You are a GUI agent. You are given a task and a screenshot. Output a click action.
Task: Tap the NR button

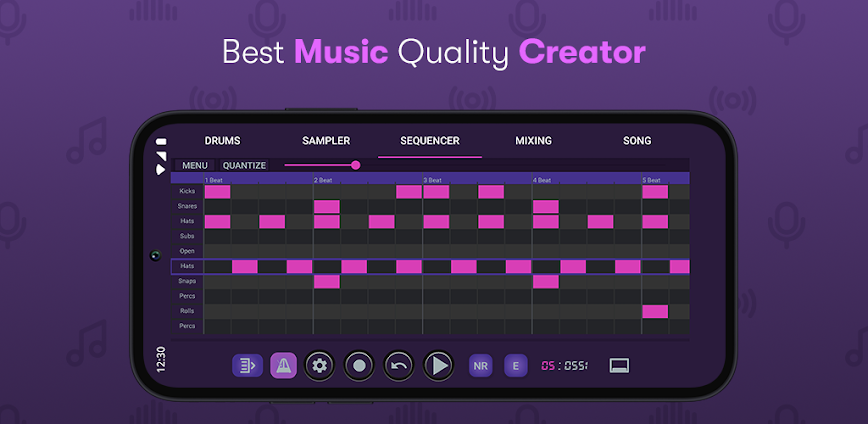pos(480,366)
